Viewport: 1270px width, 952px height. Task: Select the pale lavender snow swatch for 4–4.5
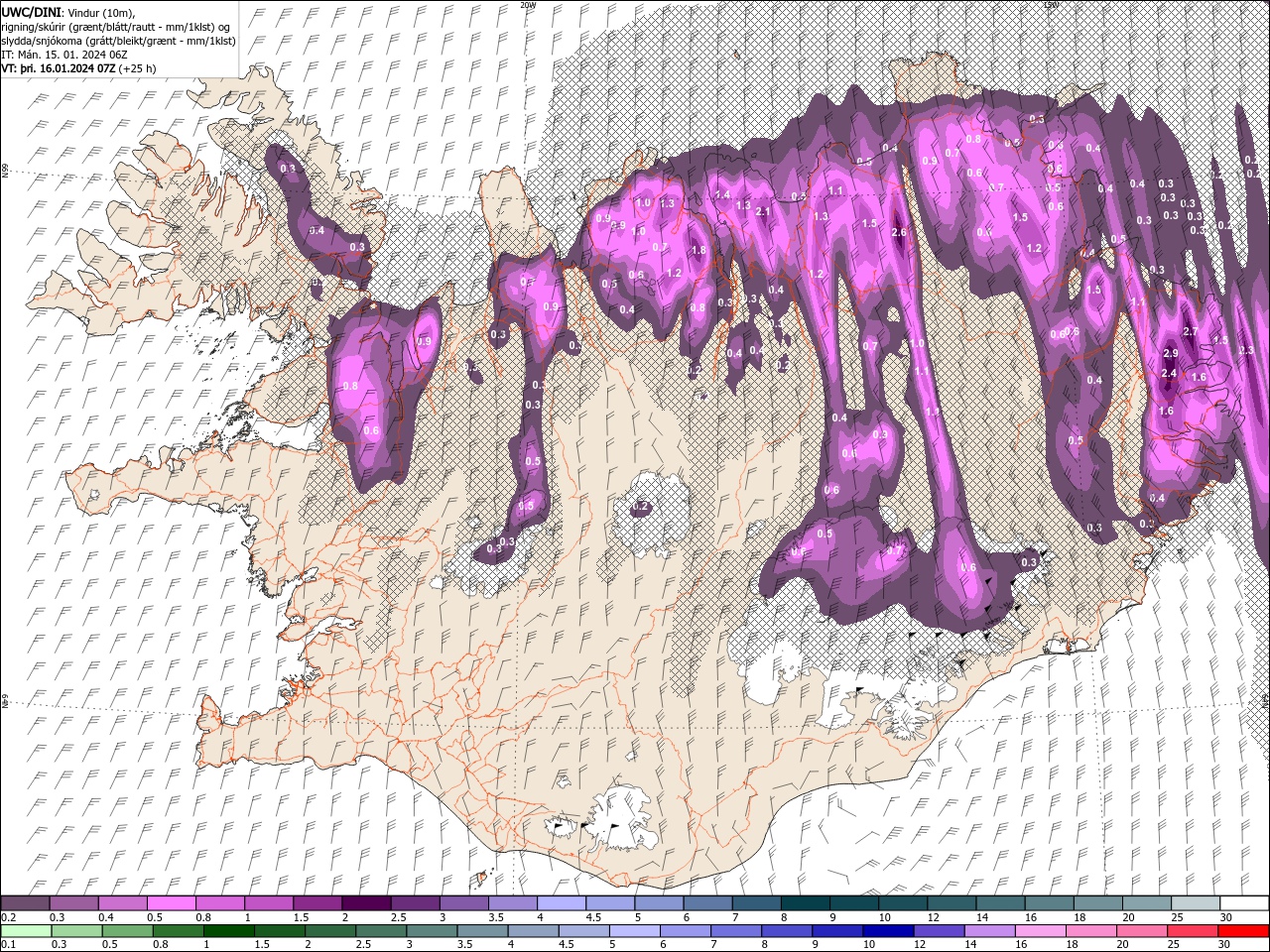click(561, 903)
